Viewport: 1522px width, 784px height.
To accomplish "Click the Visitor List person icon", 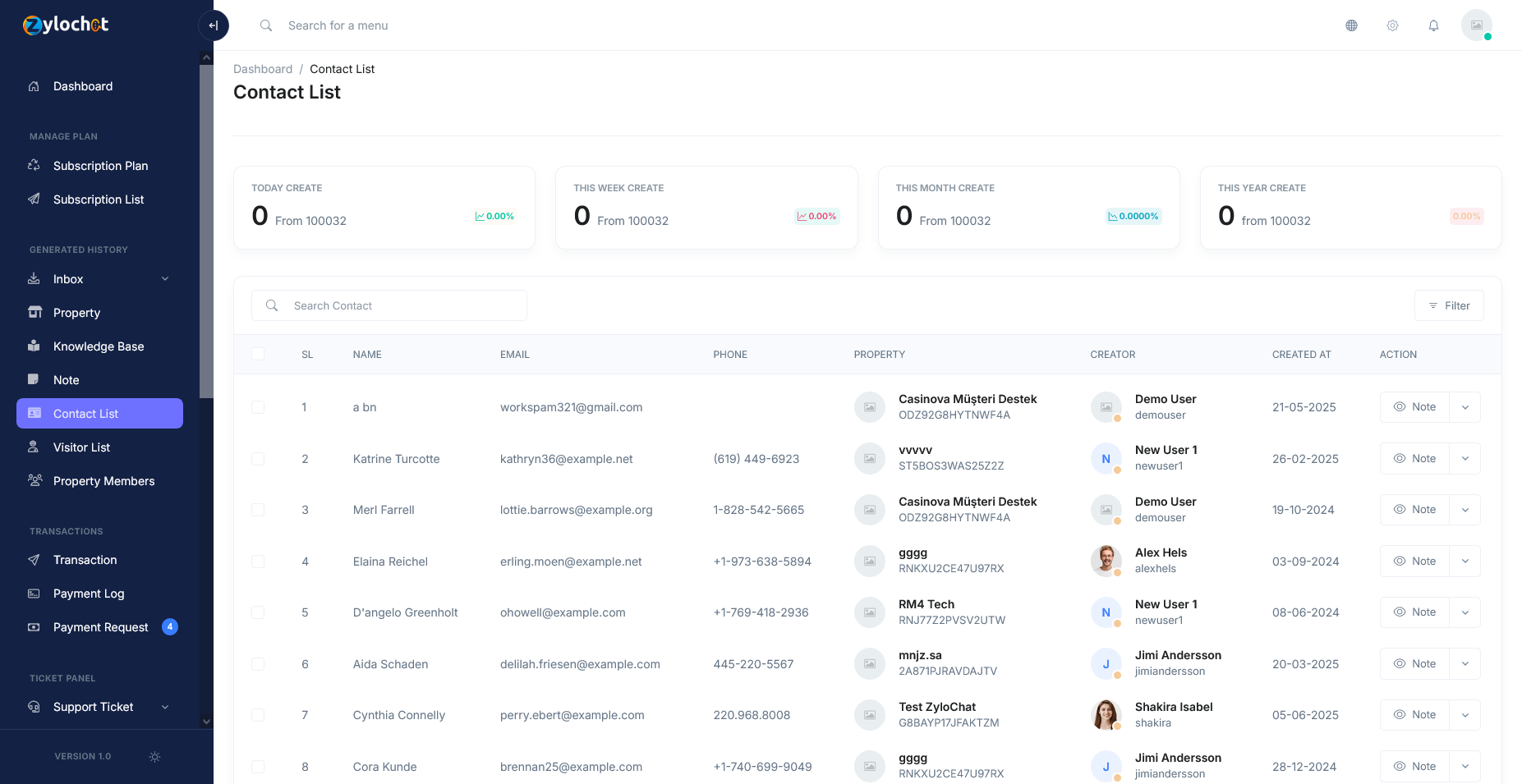I will coord(34,447).
